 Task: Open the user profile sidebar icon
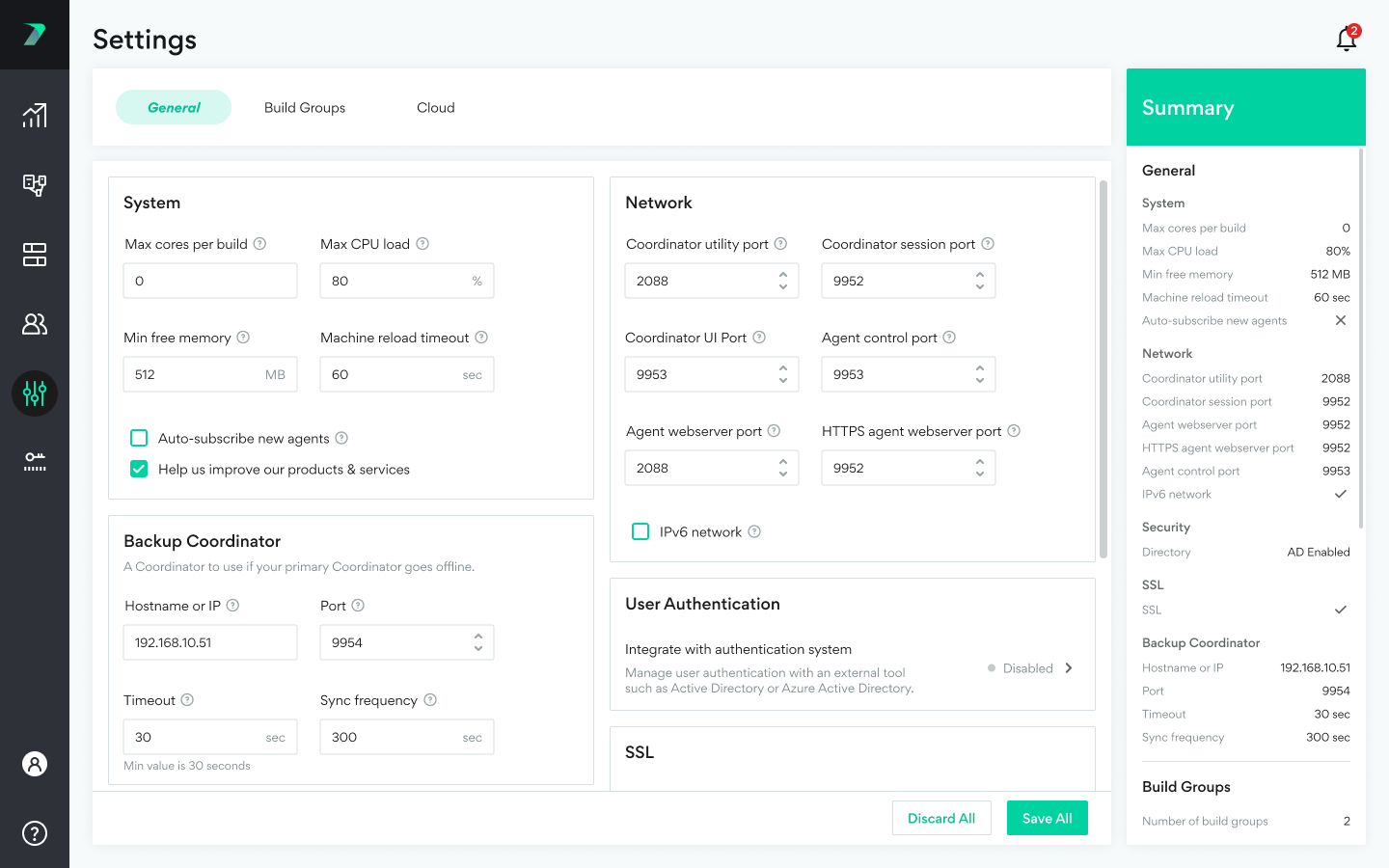35,764
